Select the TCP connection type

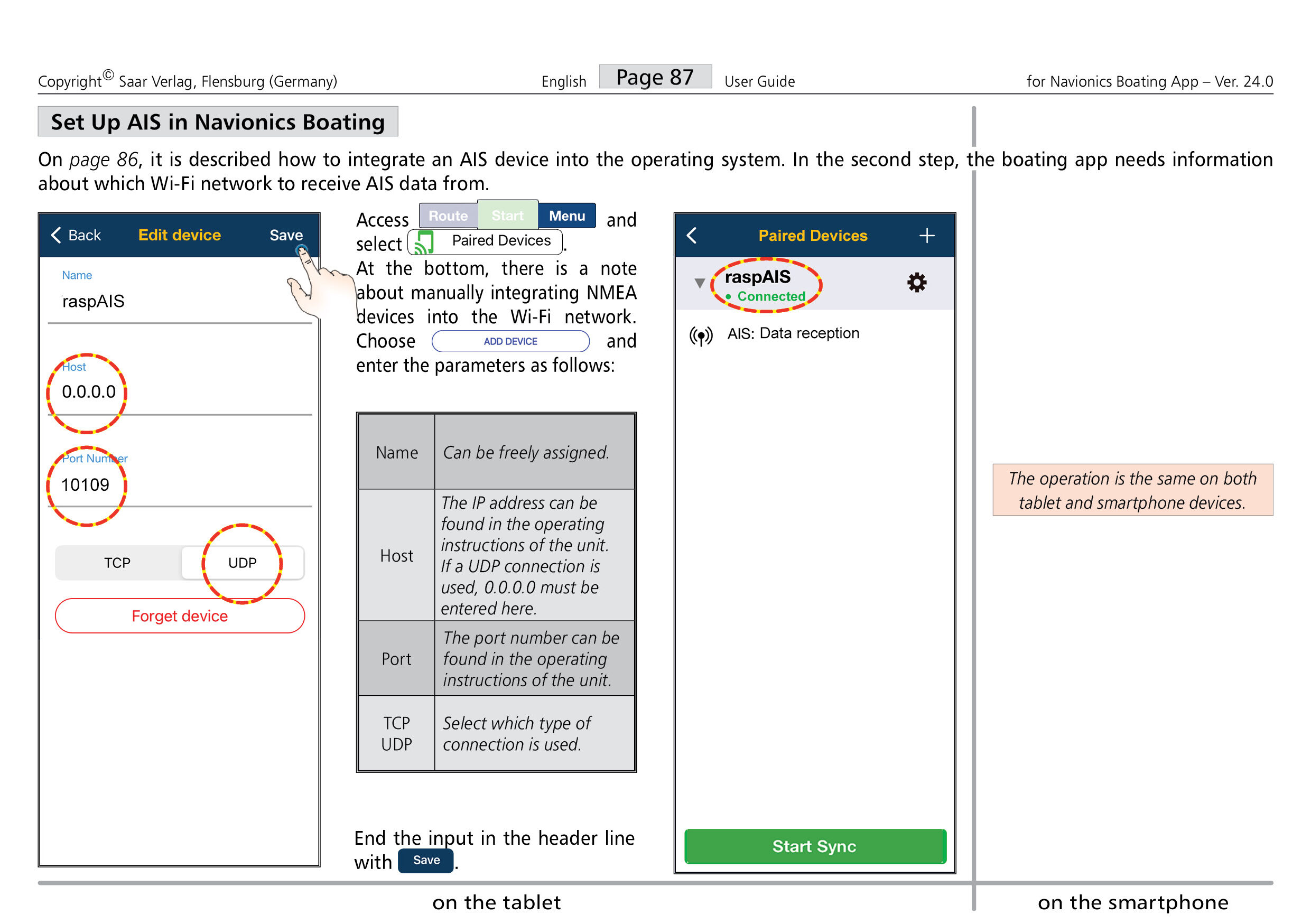[118, 563]
